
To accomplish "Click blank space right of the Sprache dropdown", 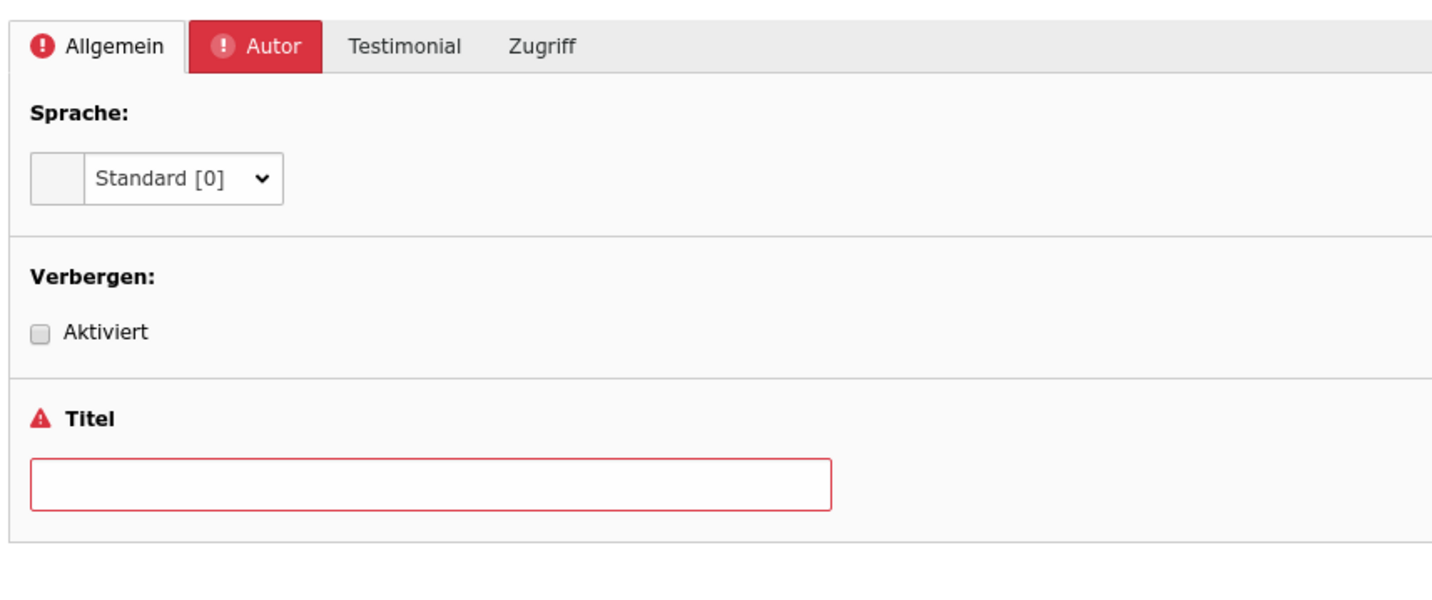I will (800, 179).
